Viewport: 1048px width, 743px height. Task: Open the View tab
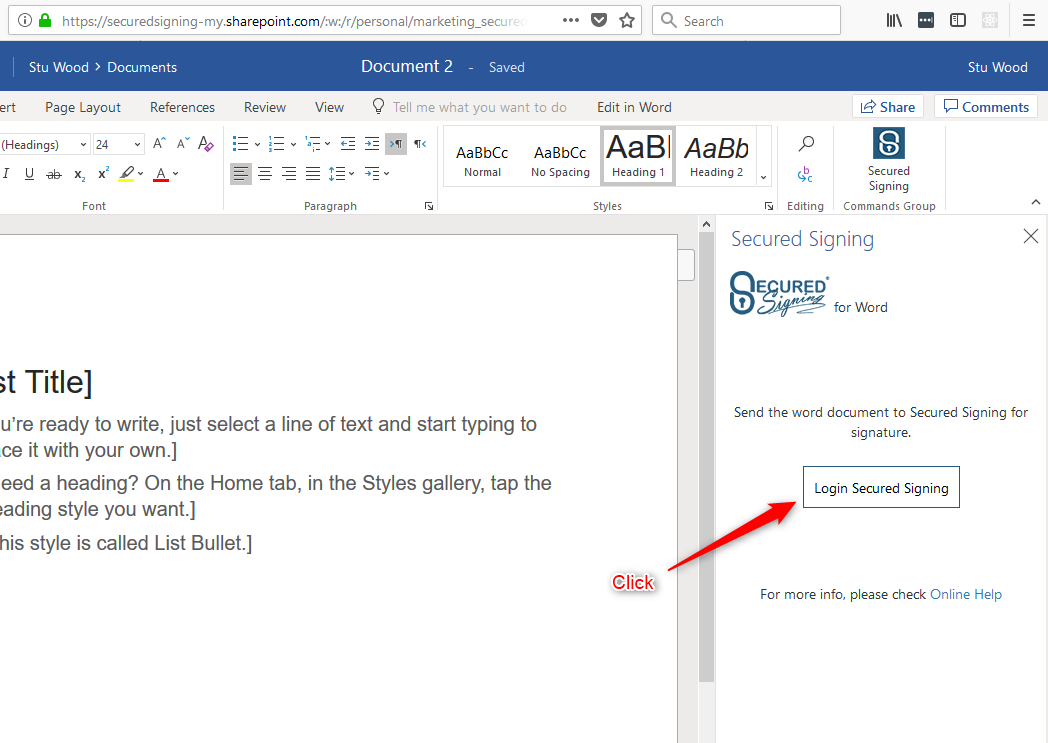coord(330,107)
